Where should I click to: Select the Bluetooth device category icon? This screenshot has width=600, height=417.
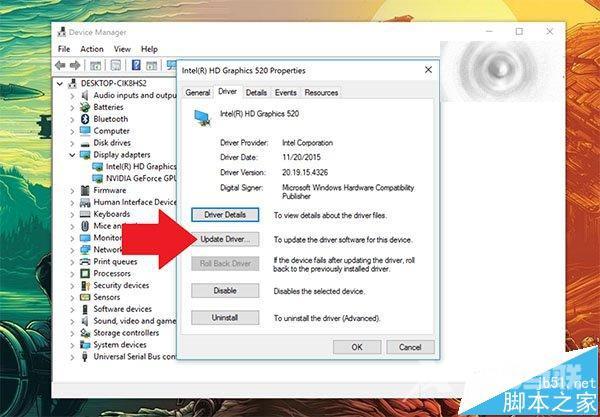coord(85,119)
